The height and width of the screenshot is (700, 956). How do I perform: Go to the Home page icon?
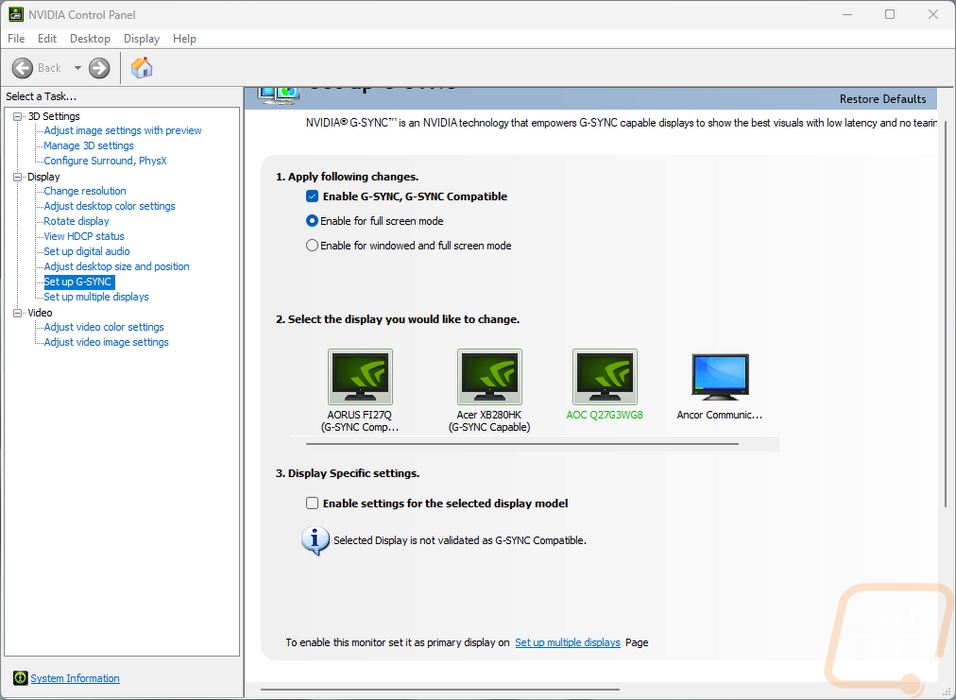141,67
